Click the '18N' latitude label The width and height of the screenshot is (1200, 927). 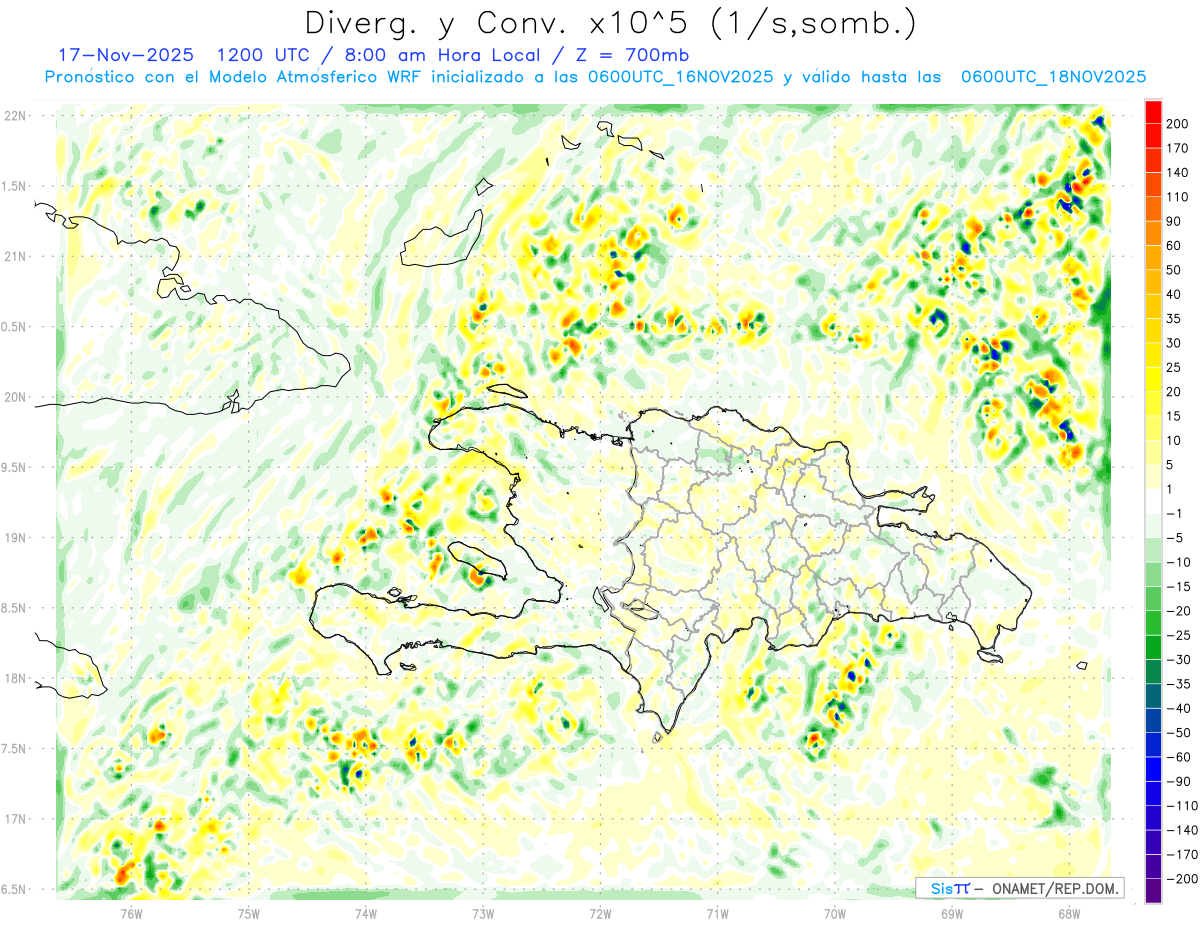click(17, 679)
